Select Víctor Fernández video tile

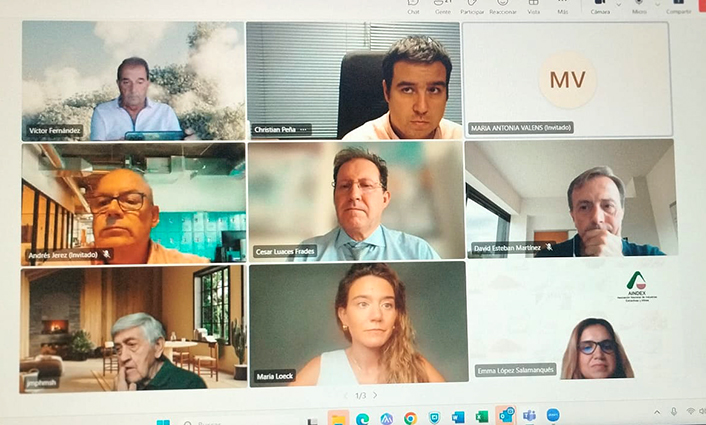133,81
